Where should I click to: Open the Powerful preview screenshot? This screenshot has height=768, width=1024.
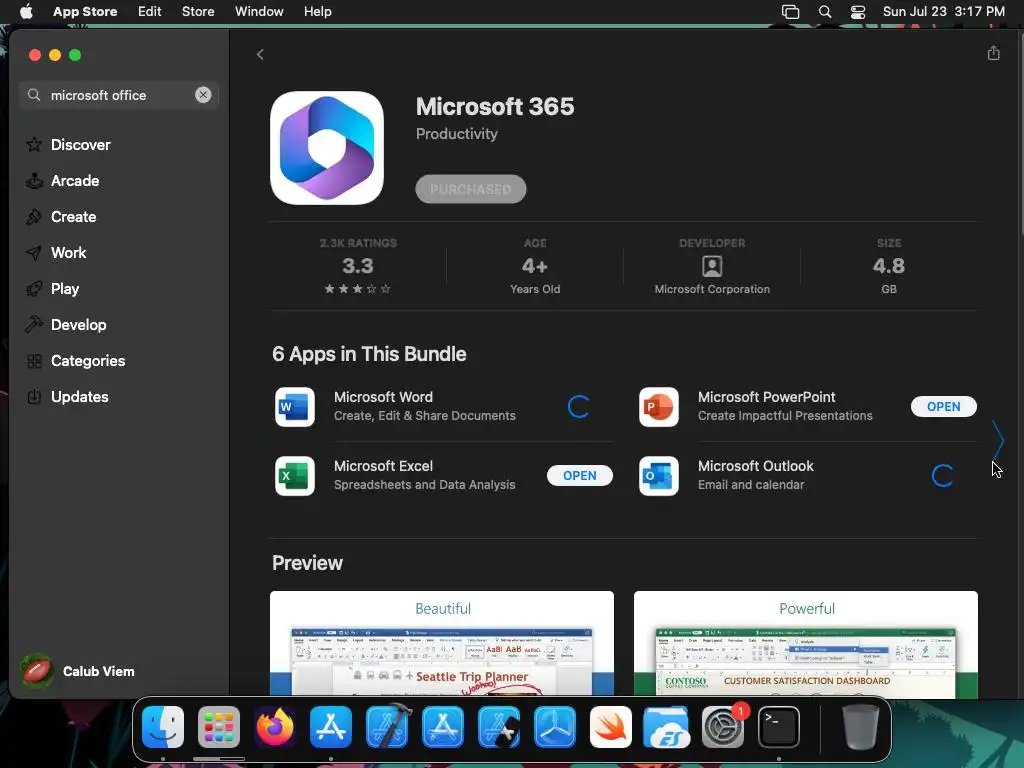click(805, 643)
